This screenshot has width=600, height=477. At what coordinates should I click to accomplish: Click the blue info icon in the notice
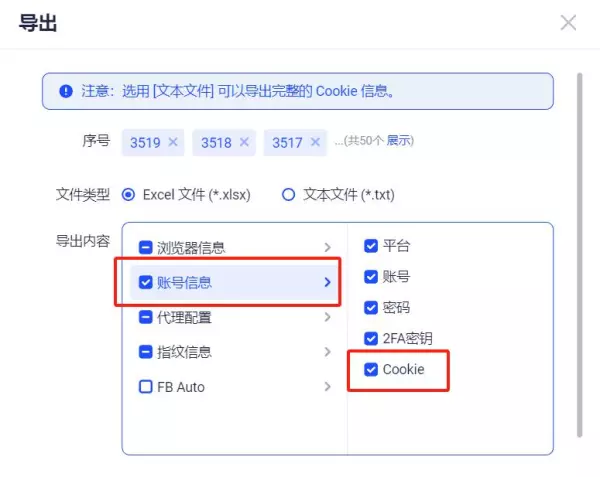pos(66,91)
